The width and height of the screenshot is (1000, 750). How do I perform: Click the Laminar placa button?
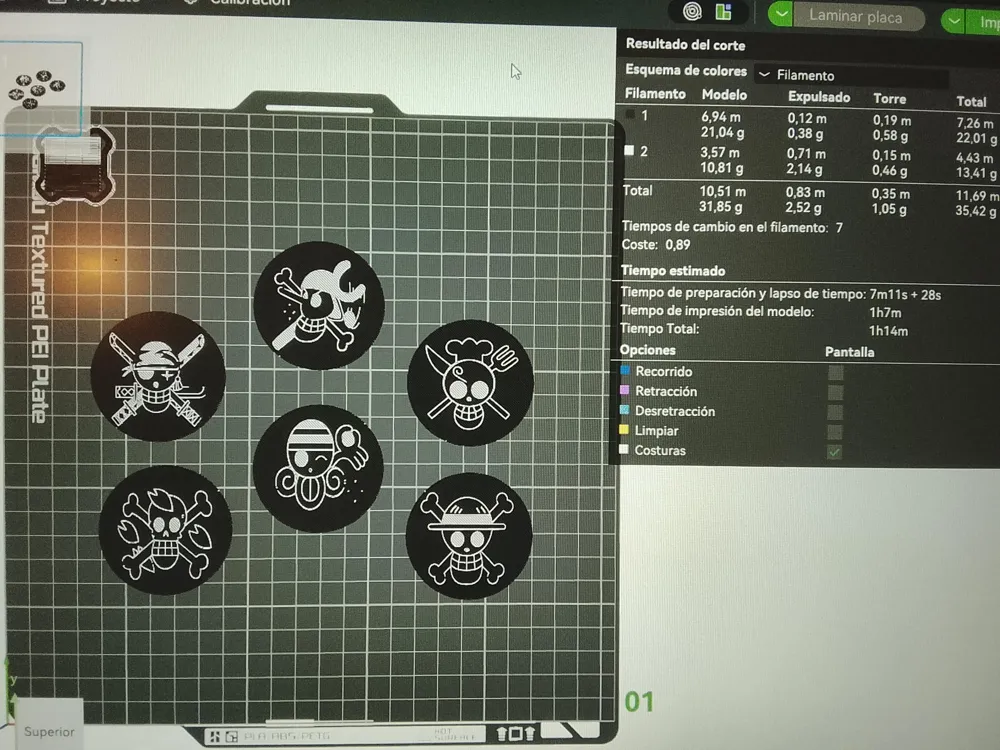[x=857, y=16]
